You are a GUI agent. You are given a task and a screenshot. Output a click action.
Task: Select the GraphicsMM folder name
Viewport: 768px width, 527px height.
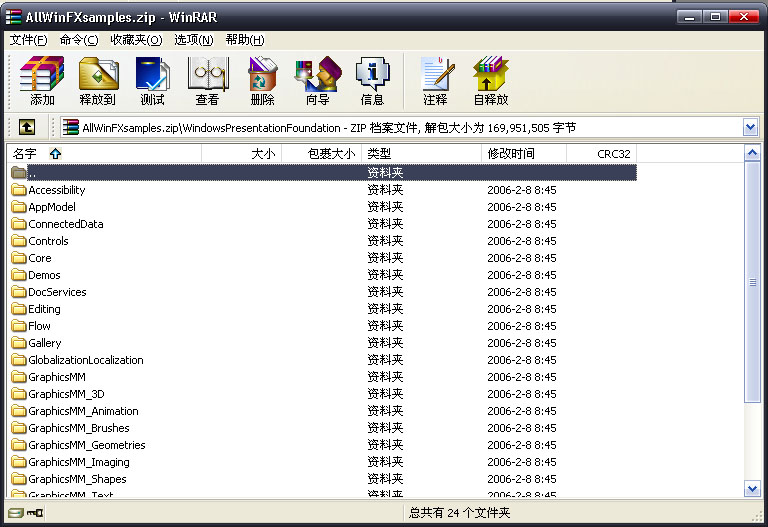tap(57, 377)
